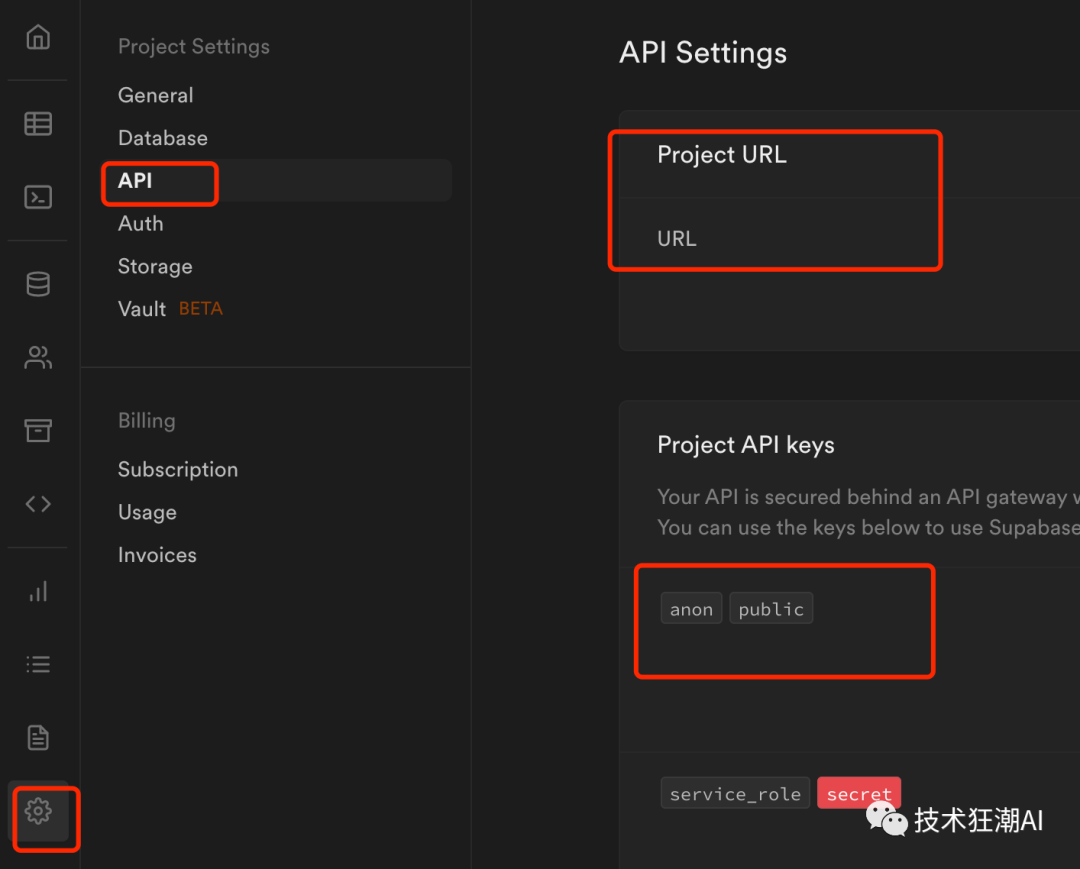Open the Invoices page
The height and width of the screenshot is (869, 1080).
point(157,555)
